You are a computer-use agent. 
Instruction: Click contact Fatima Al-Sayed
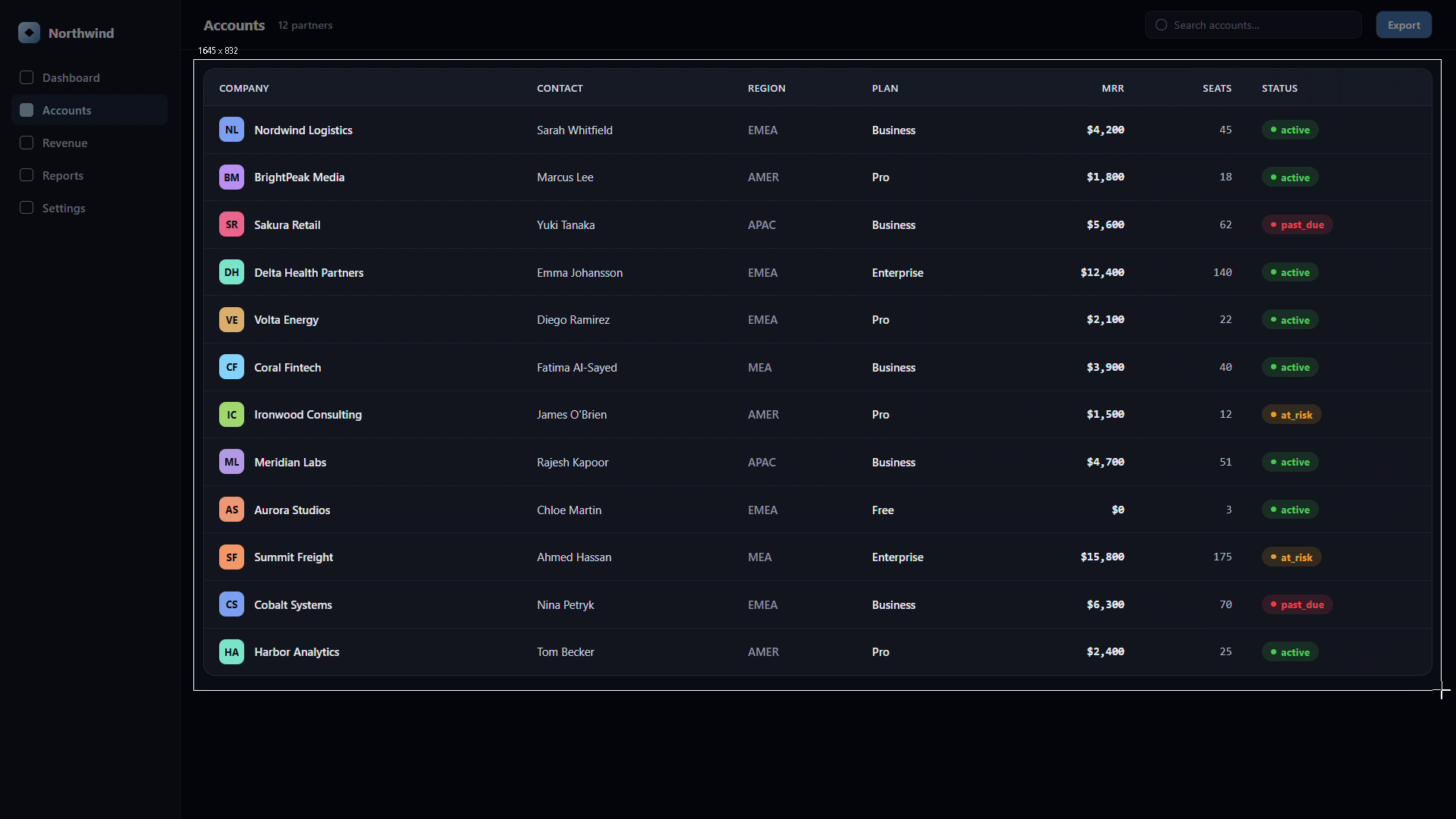click(577, 368)
